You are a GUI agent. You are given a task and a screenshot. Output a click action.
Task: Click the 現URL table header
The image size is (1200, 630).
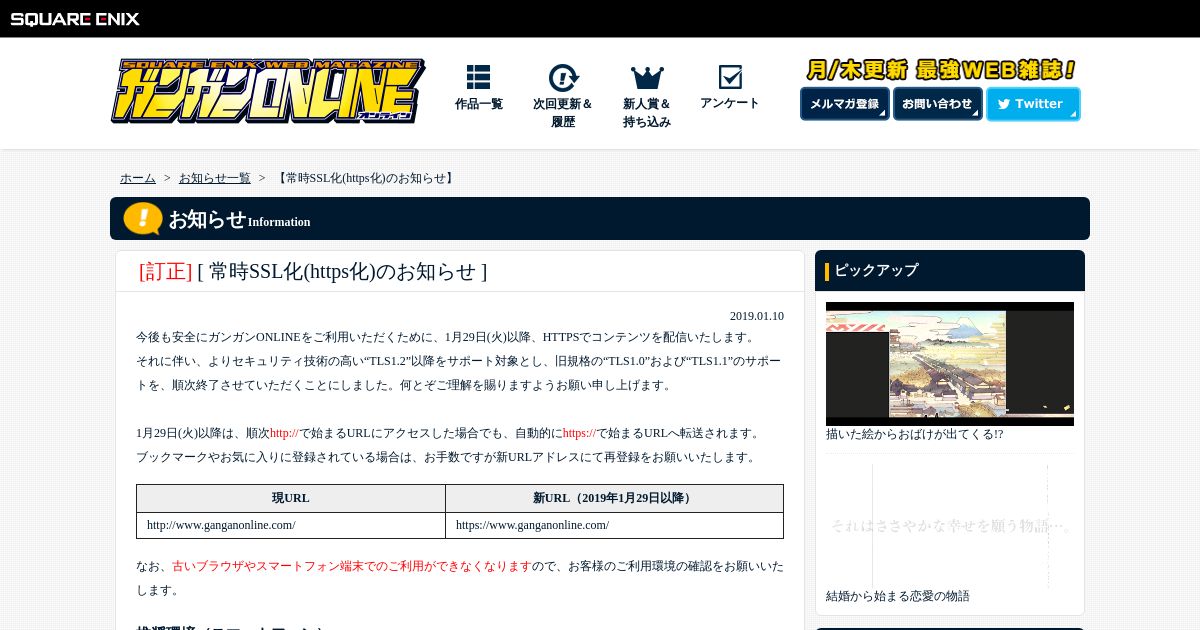291,498
